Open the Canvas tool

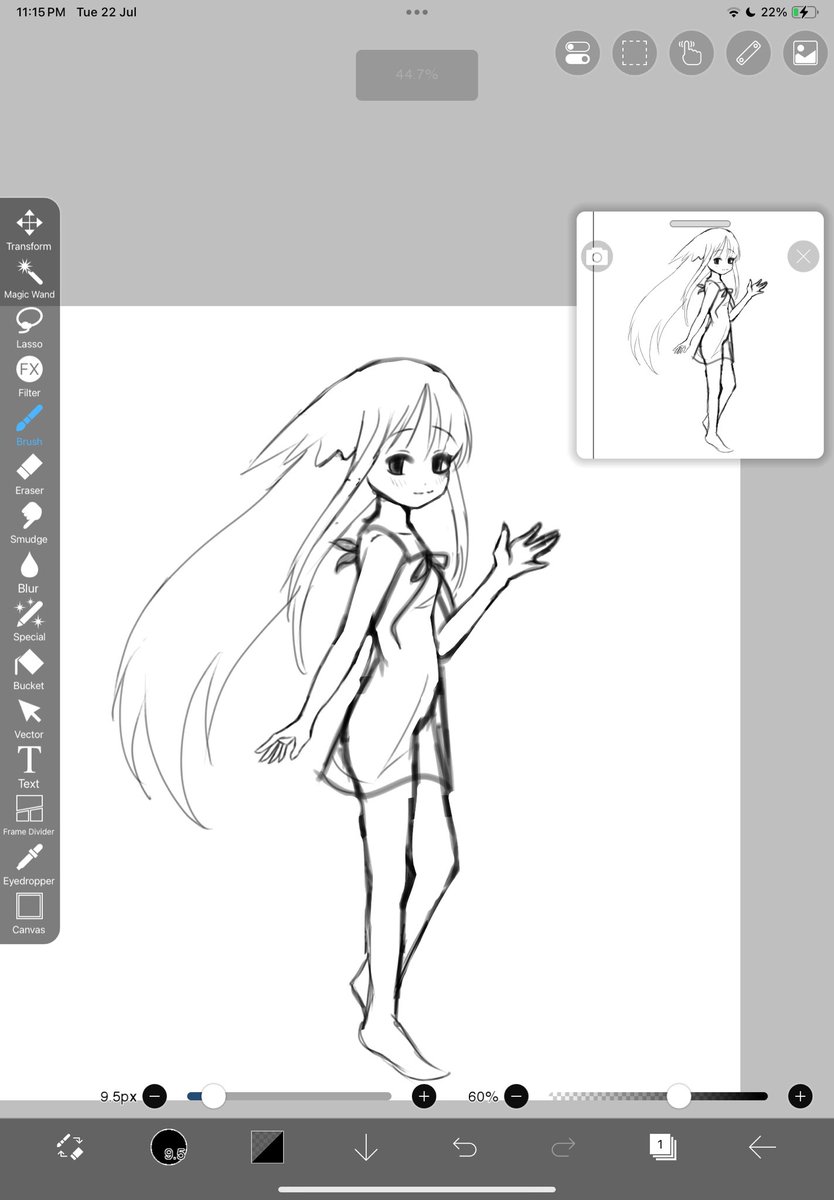[29, 914]
